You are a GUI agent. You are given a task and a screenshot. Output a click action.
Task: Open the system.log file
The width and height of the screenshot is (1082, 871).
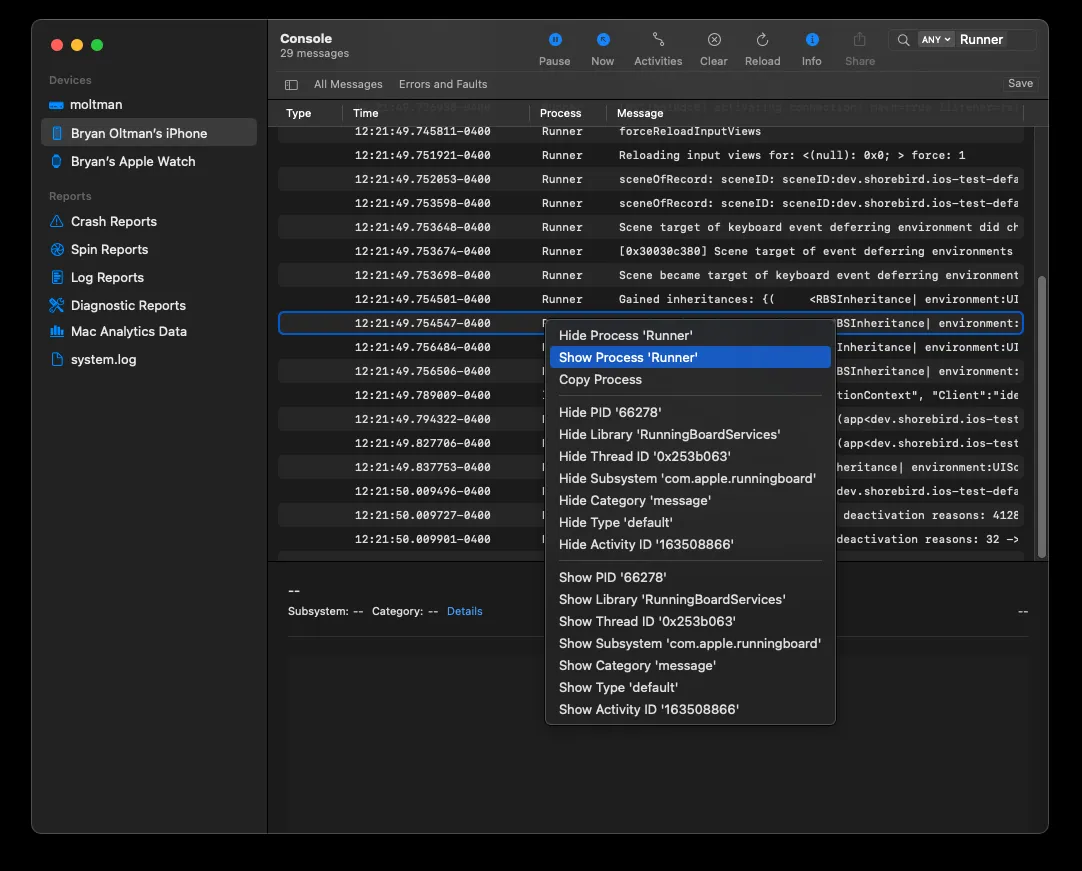pyautogui.click(x=148, y=360)
